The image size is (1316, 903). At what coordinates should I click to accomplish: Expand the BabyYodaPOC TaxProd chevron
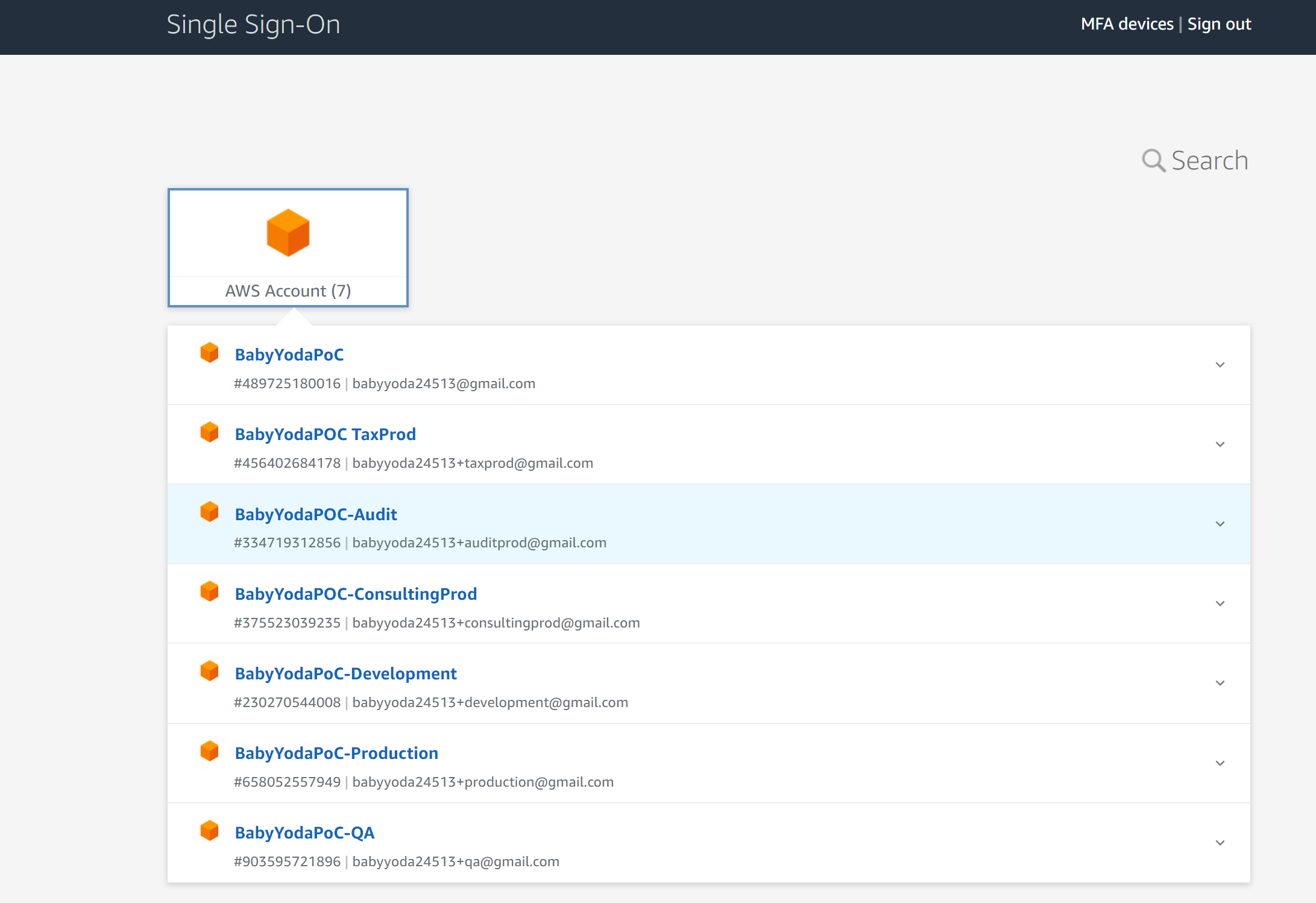point(1220,444)
